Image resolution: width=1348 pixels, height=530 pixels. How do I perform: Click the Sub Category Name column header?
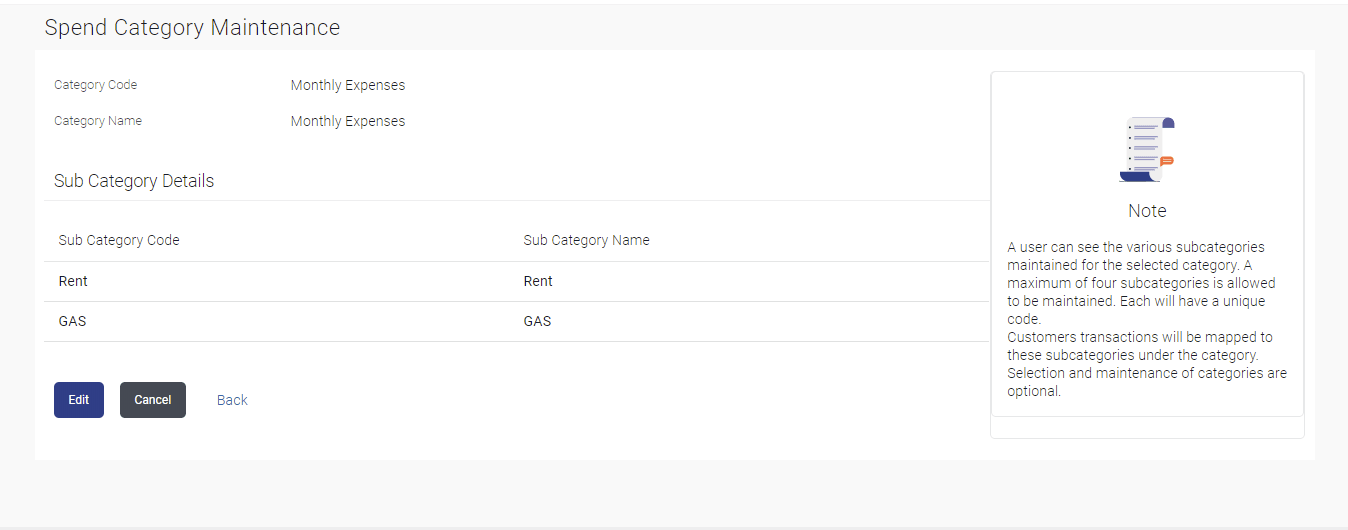(x=587, y=240)
